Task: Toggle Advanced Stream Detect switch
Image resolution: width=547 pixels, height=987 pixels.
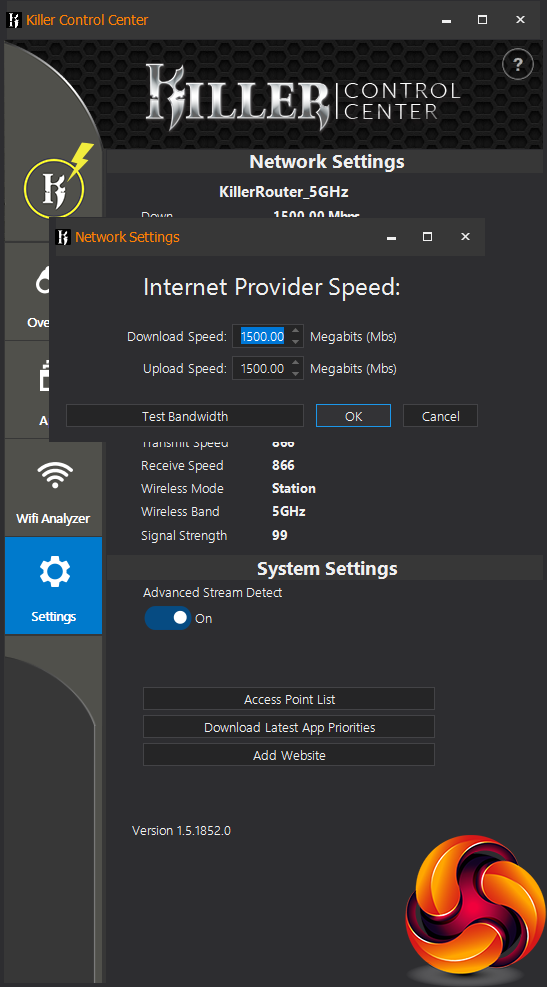Action: (167, 618)
